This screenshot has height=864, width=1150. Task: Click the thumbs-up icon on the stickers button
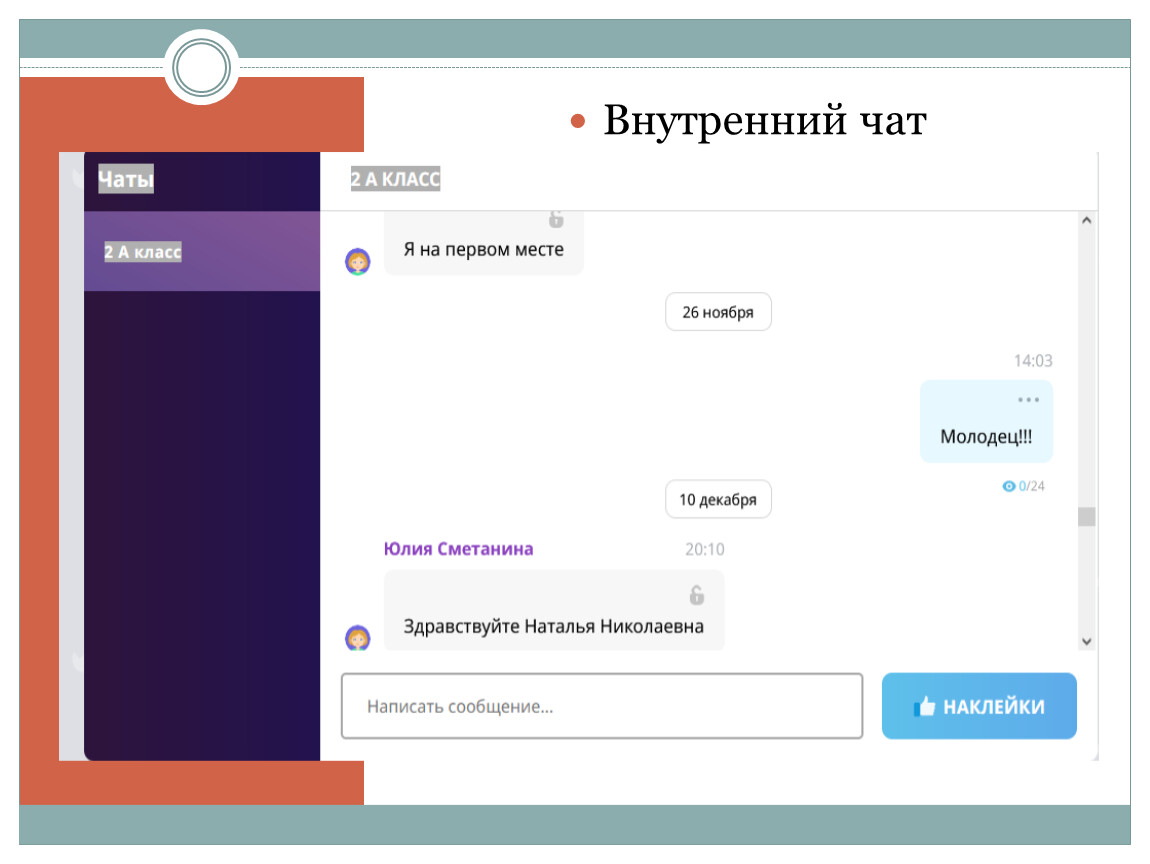pyautogui.click(x=924, y=707)
